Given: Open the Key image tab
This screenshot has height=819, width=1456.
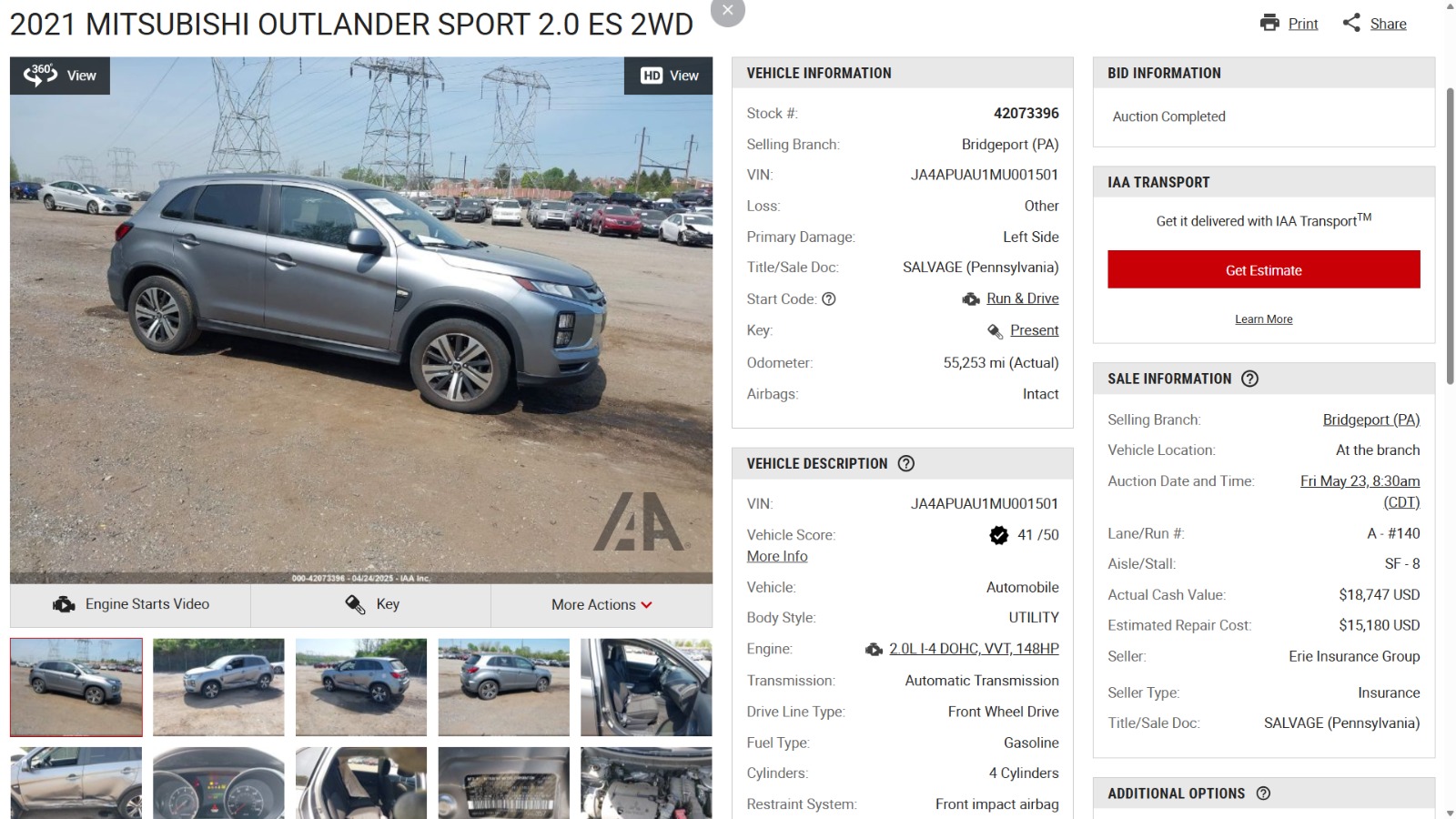Looking at the screenshot, I should point(371,605).
